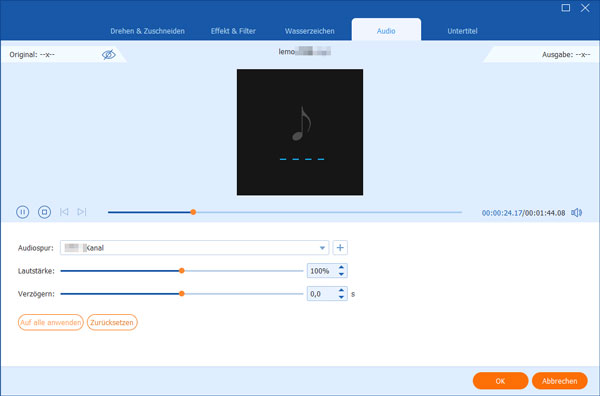This screenshot has width=600, height=396.
Task: Click the Auf alle anwenden button
Action: (x=51, y=323)
